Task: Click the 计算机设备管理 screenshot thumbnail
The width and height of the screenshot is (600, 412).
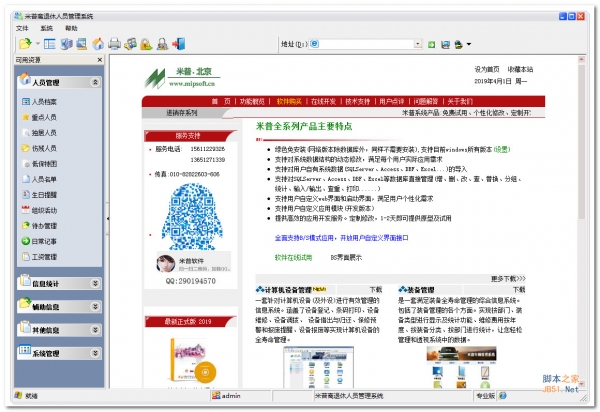Action: tap(318, 367)
